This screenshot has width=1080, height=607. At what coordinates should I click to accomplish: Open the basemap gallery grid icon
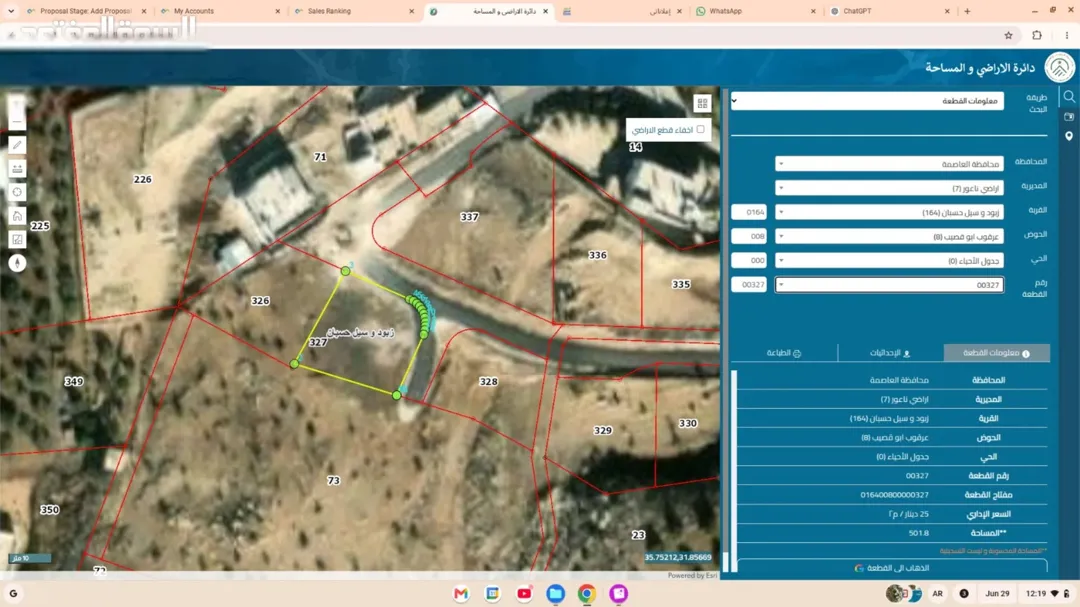coord(702,103)
